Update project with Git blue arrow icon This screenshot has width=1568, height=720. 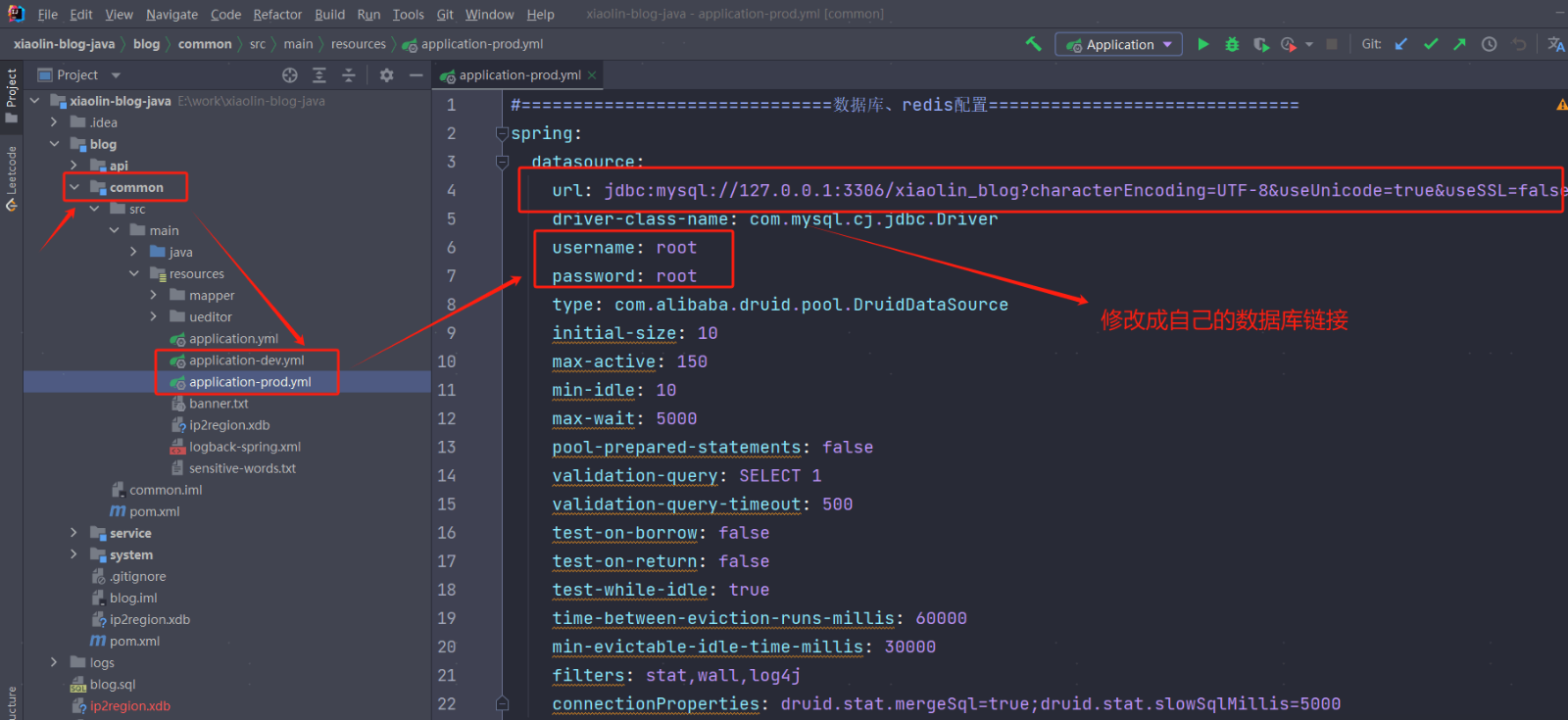pyautogui.click(x=1401, y=44)
